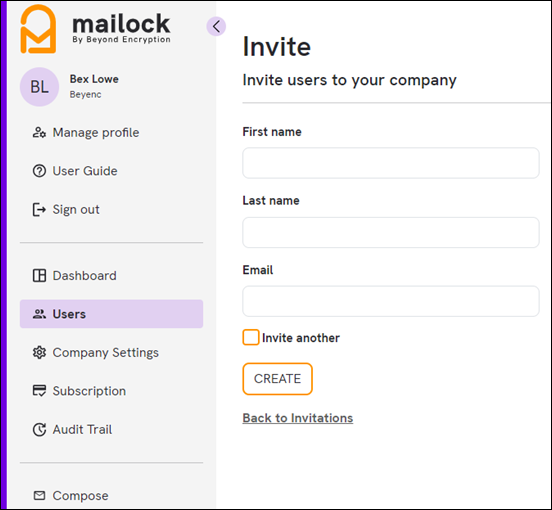Viewport: 552px width, 510px height.
Task: Click the Audit Trail clock icon
Action: (x=39, y=429)
